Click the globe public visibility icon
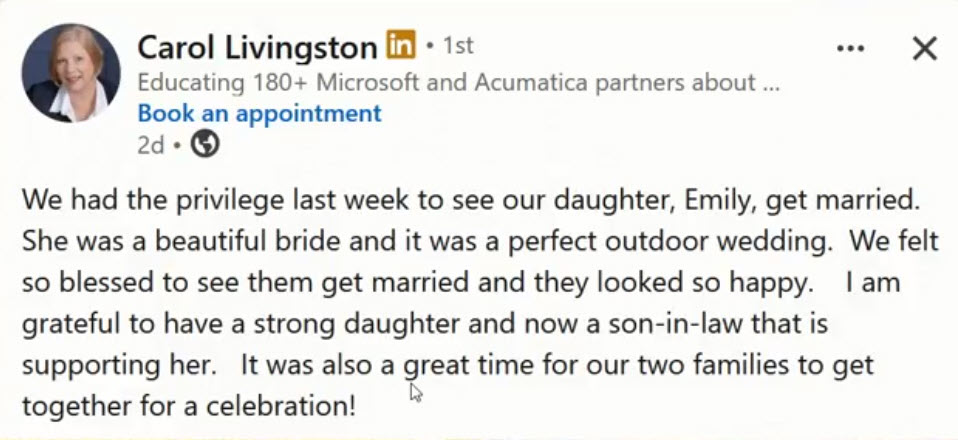Viewport: 958px width, 440px height. coord(205,145)
